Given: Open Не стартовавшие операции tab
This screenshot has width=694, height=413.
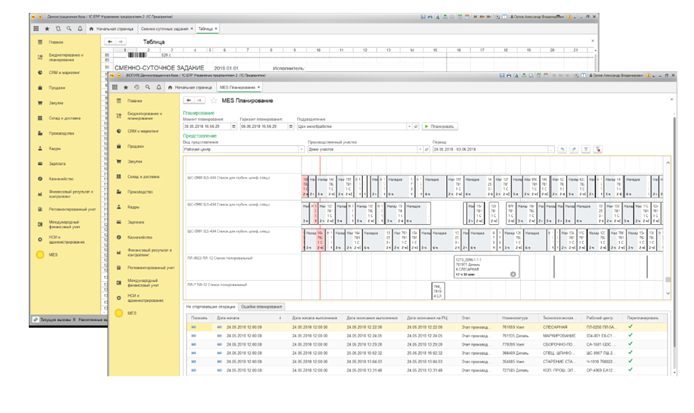Looking at the screenshot, I should pyautogui.click(x=211, y=306).
